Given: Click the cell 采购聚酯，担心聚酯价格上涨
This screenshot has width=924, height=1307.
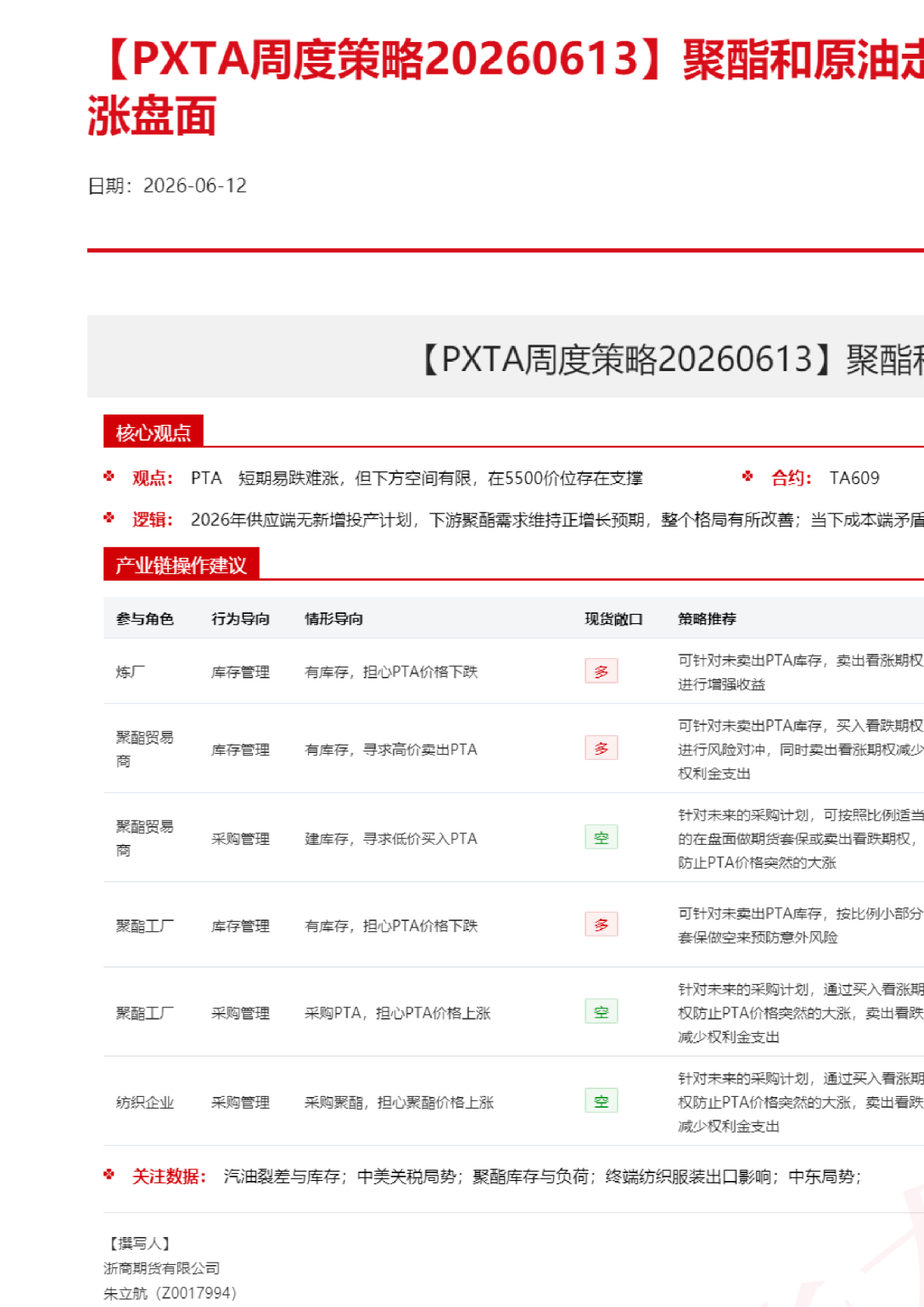Looking at the screenshot, I should click(399, 1102).
